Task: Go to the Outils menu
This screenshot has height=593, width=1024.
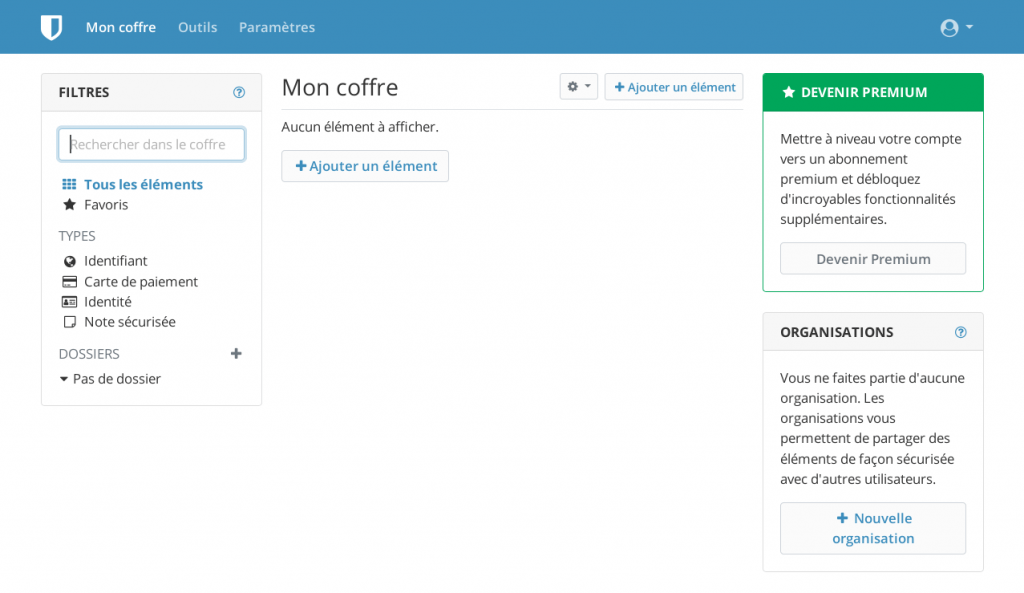Action: point(197,27)
